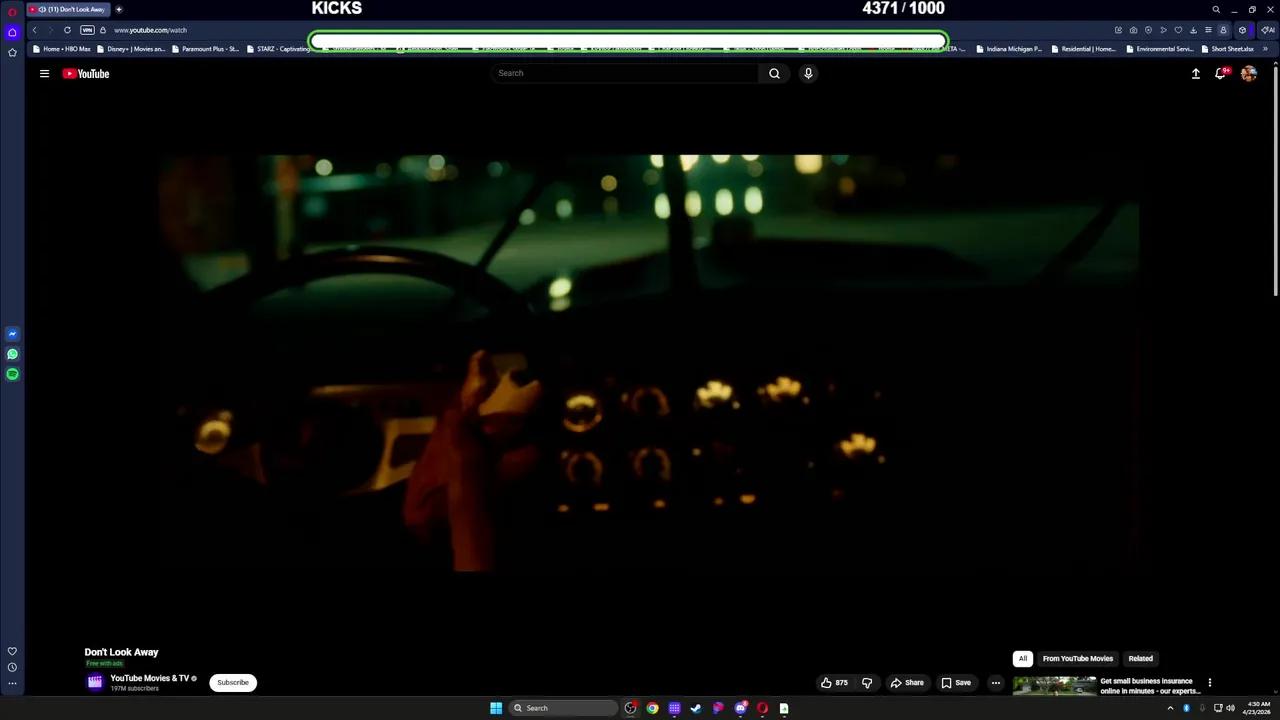The width and height of the screenshot is (1280, 720).
Task: Save the video to a playlist
Action: tap(956, 683)
